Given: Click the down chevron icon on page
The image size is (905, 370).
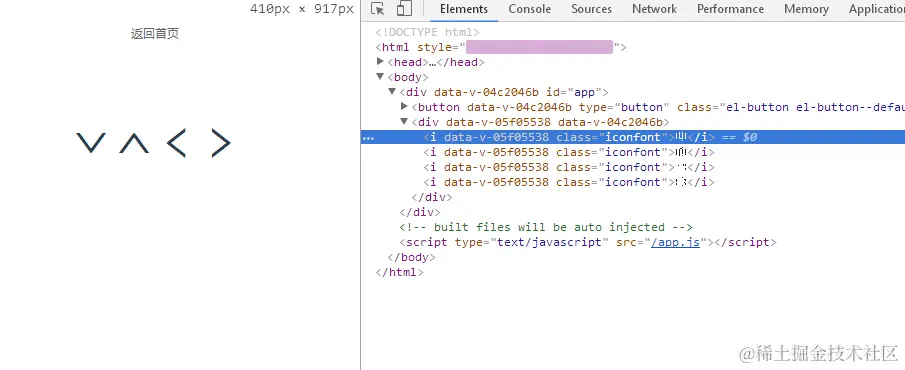Looking at the screenshot, I should point(91,143).
